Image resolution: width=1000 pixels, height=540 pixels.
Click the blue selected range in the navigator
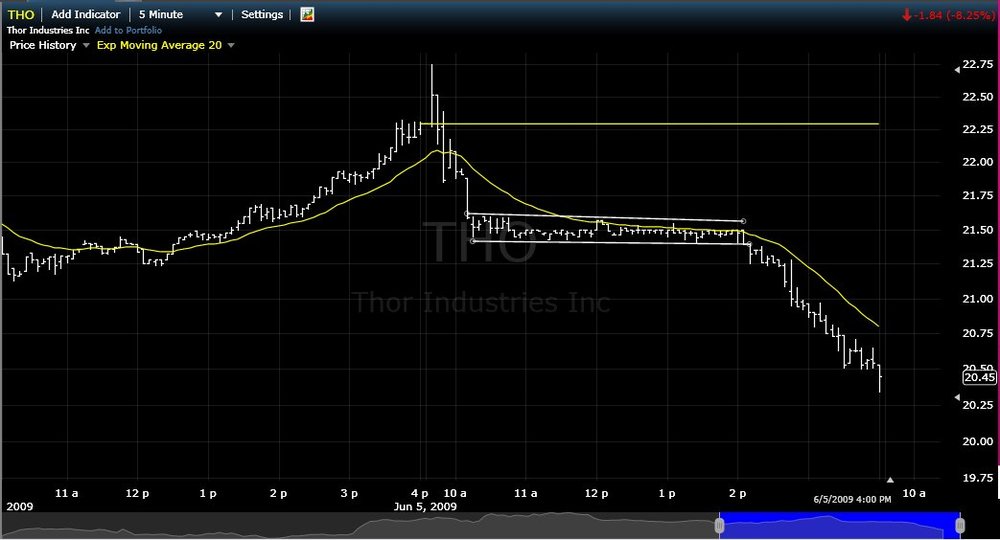click(x=839, y=525)
